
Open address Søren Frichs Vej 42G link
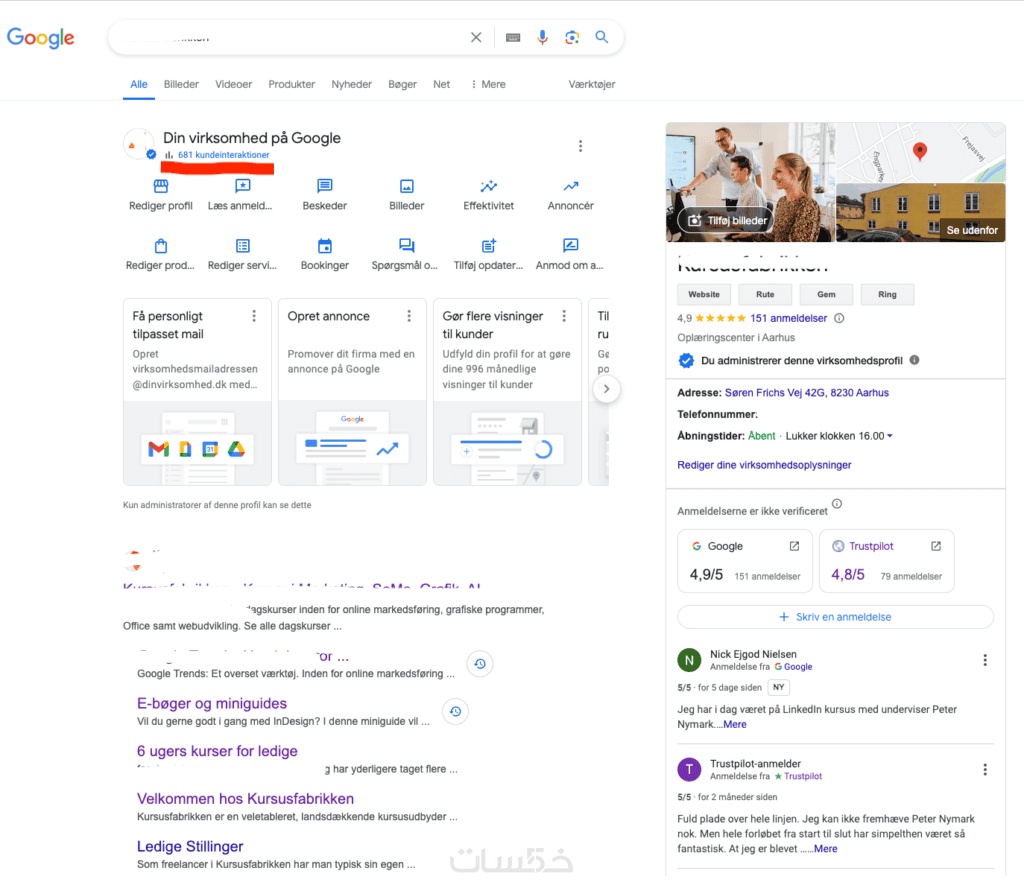tap(807, 393)
